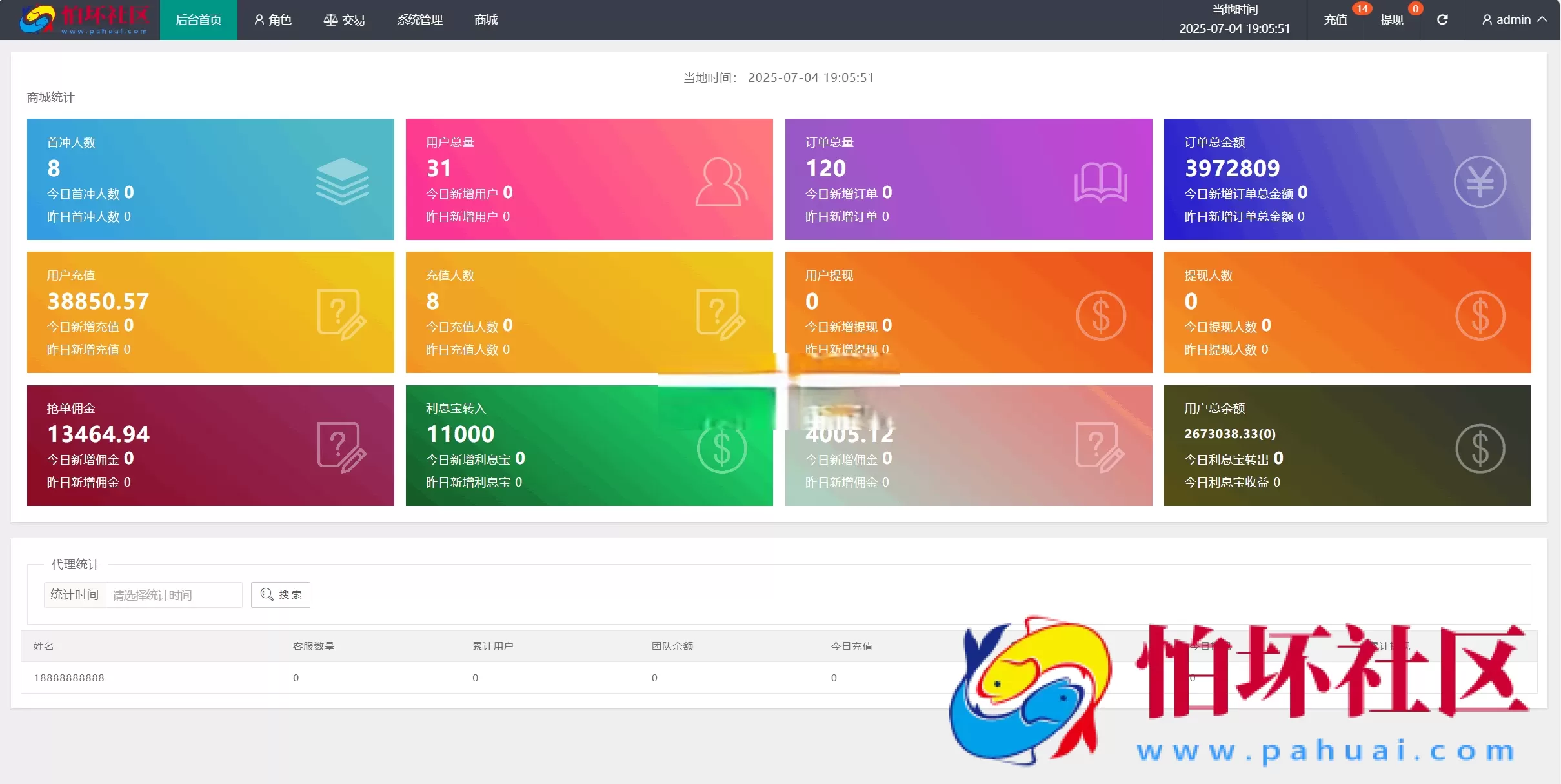
Task: Click edit-note icon on 抢单佣金 card
Action: pos(341,447)
